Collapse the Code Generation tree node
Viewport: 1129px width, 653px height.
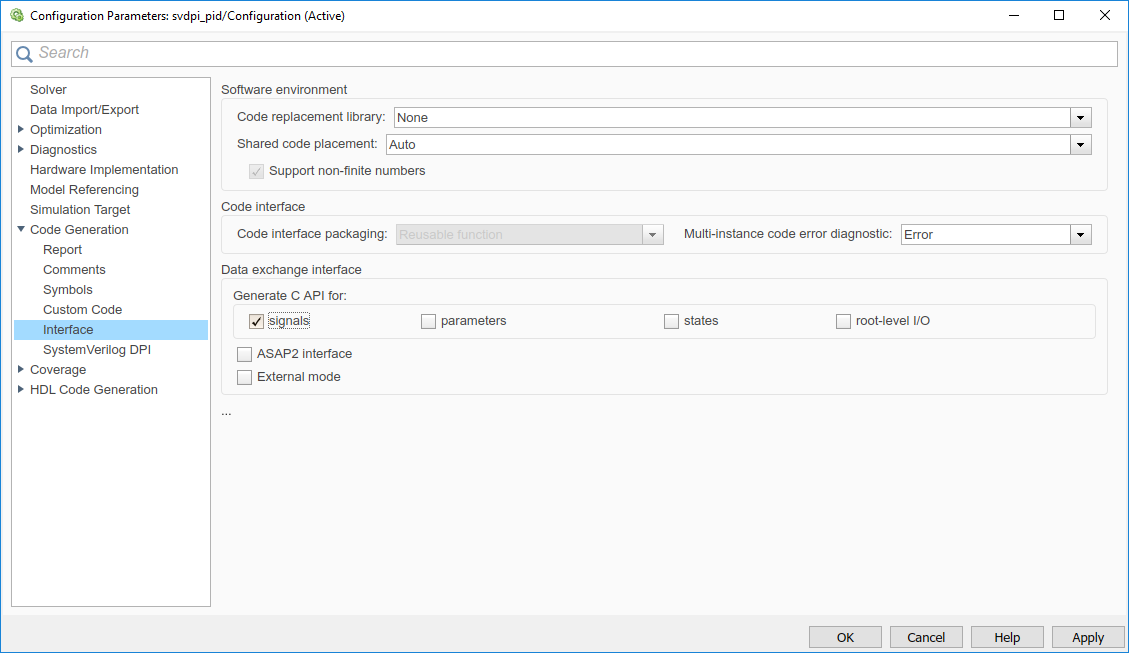tap(21, 230)
